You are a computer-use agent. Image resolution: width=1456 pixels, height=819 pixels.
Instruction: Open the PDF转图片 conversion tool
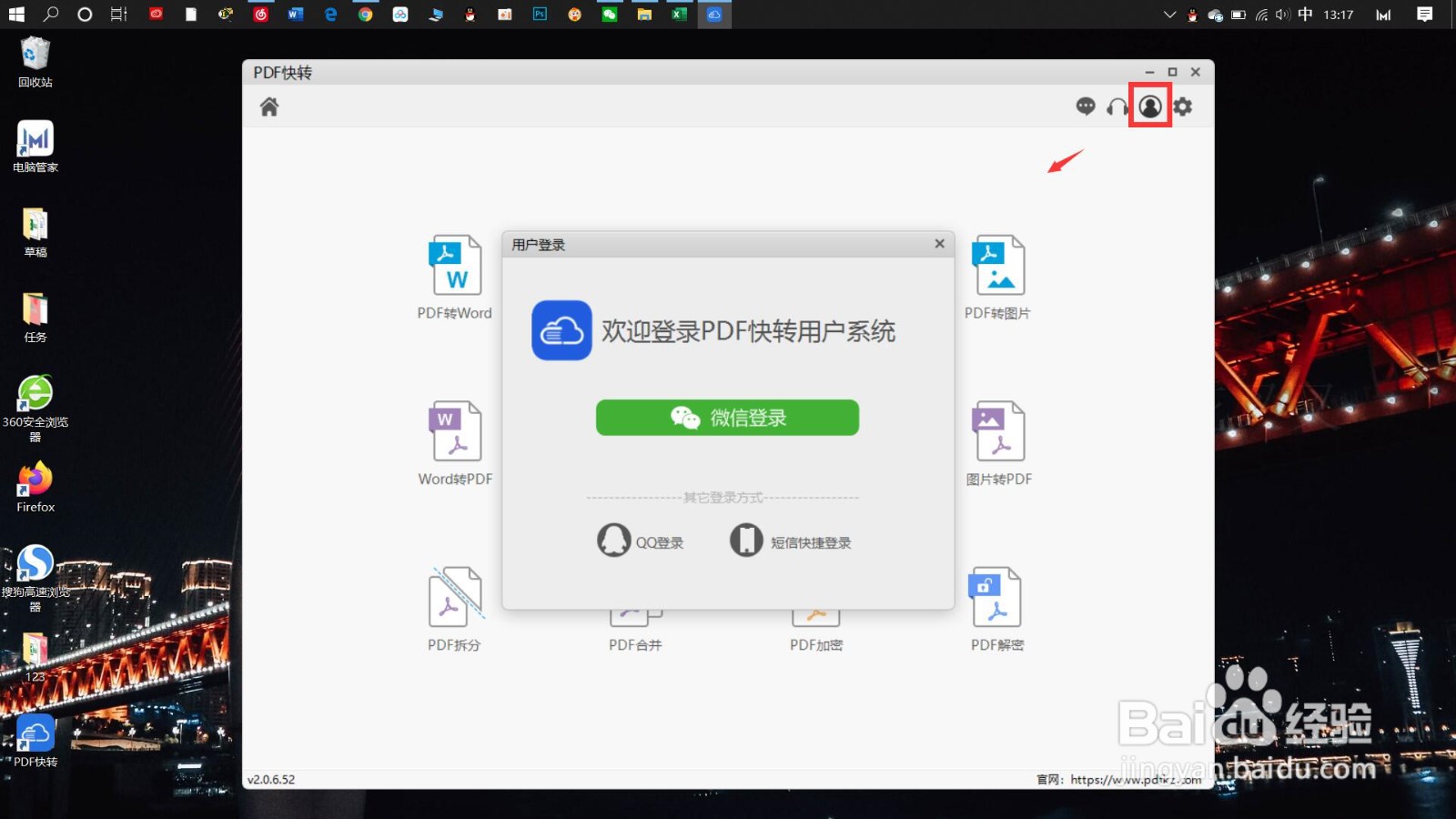997,273
